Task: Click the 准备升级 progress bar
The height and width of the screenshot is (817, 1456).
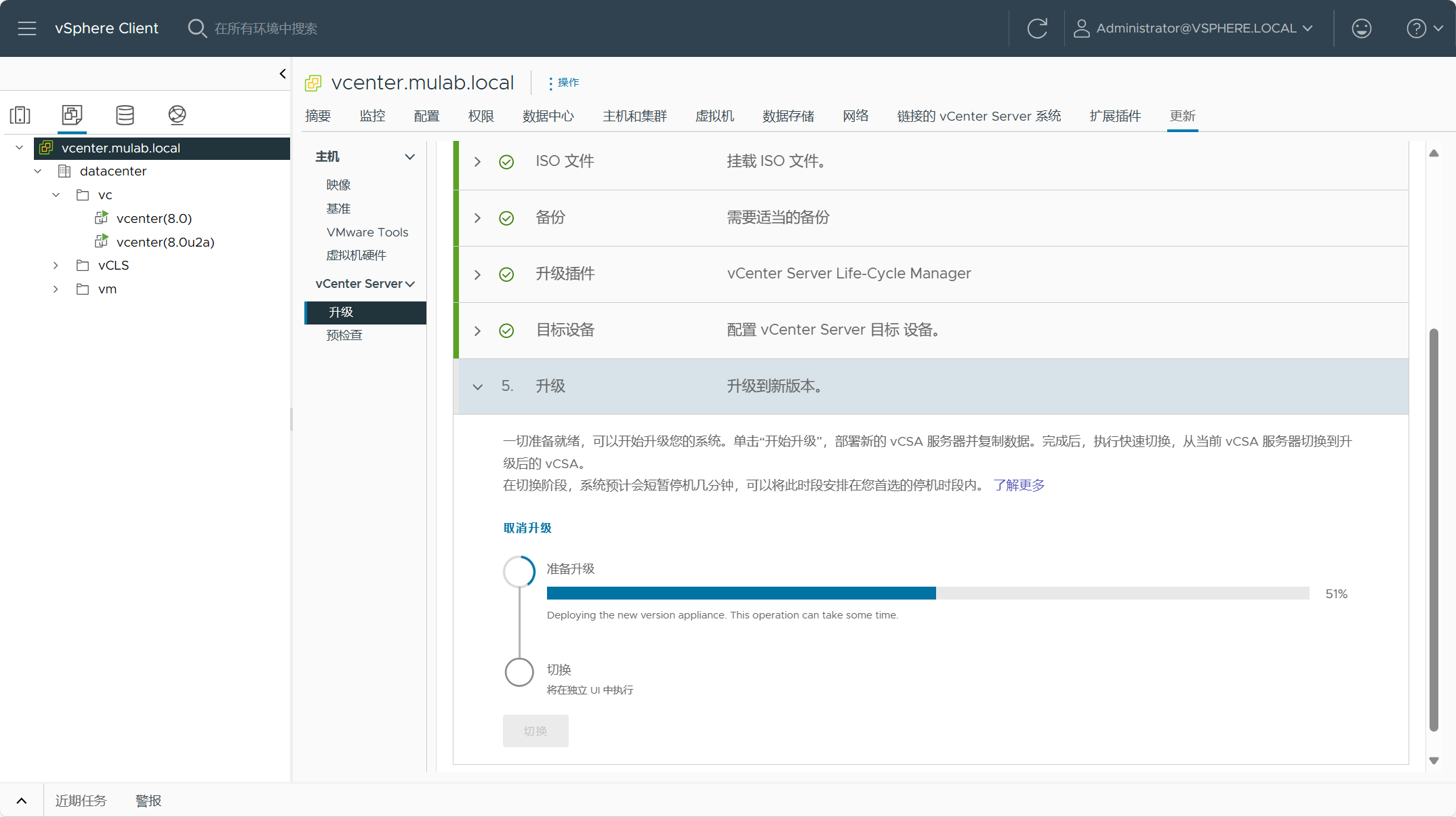Action: [x=928, y=593]
